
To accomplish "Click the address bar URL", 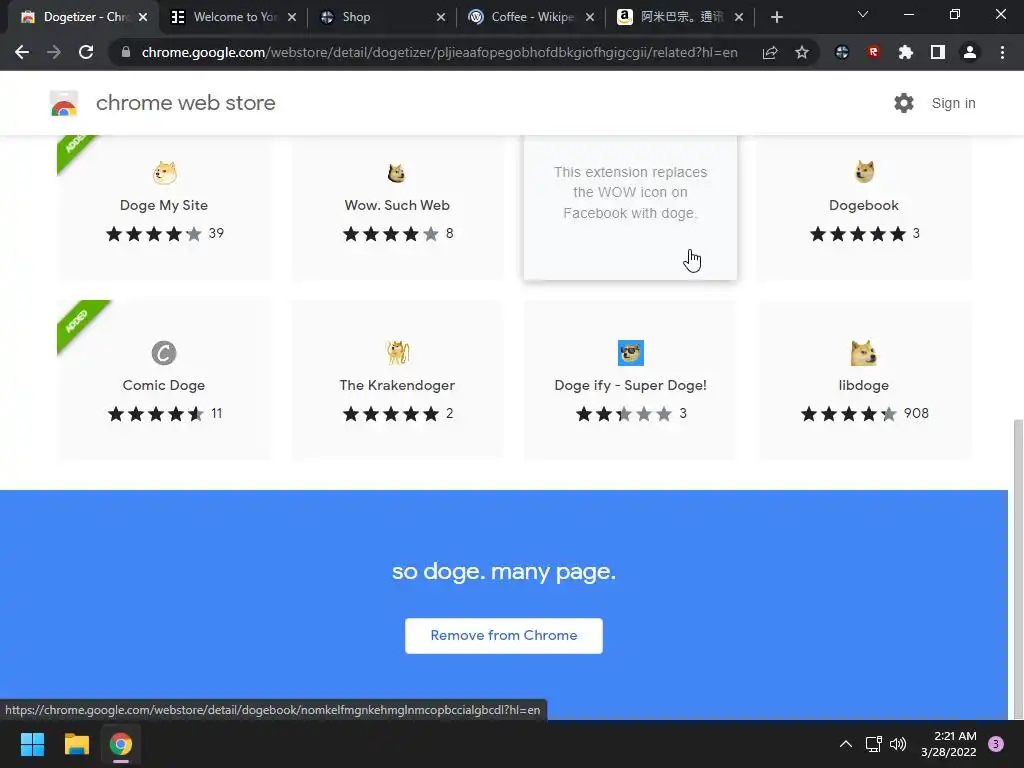I will (x=440, y=52).
